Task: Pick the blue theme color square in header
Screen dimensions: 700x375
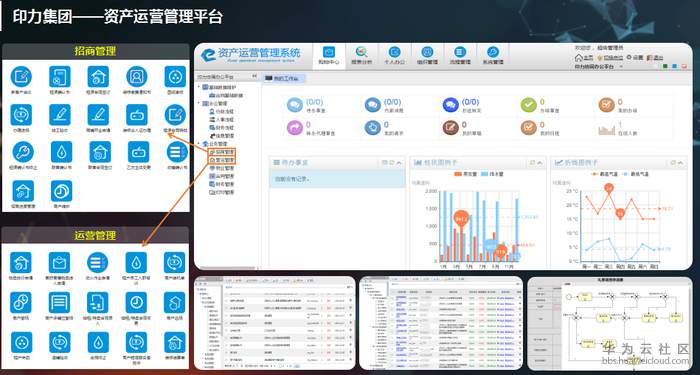Action: pos(675,67)
